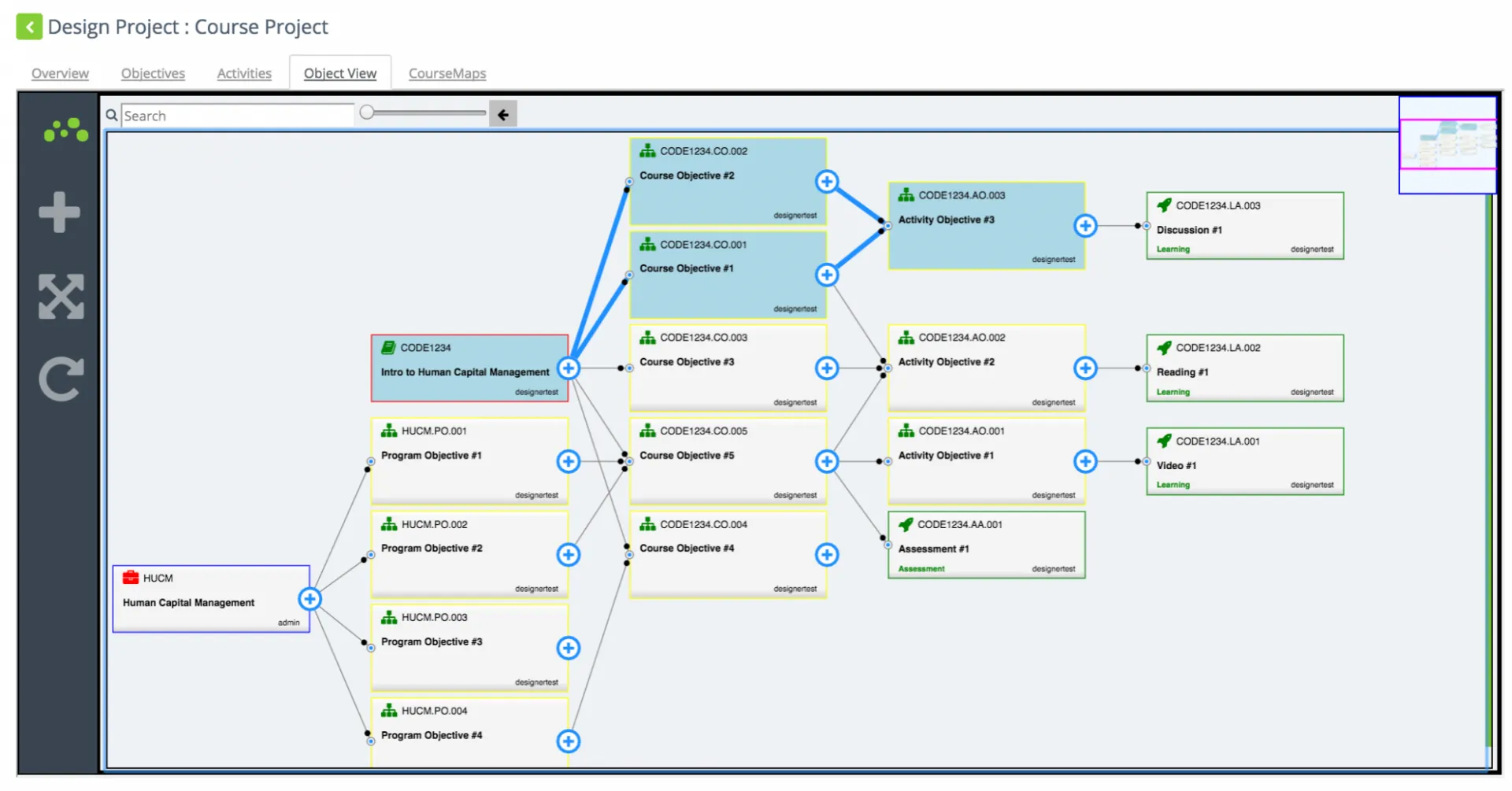Expand Activity Objective #1 plus button
This screenshot has width=1512, height=791.
[1086, 462]
